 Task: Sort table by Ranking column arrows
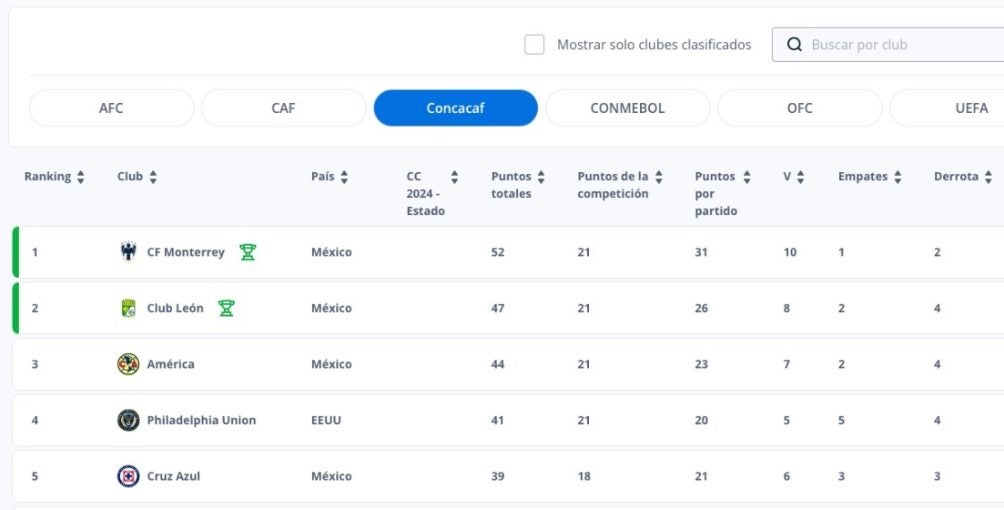tap(81, 177)
